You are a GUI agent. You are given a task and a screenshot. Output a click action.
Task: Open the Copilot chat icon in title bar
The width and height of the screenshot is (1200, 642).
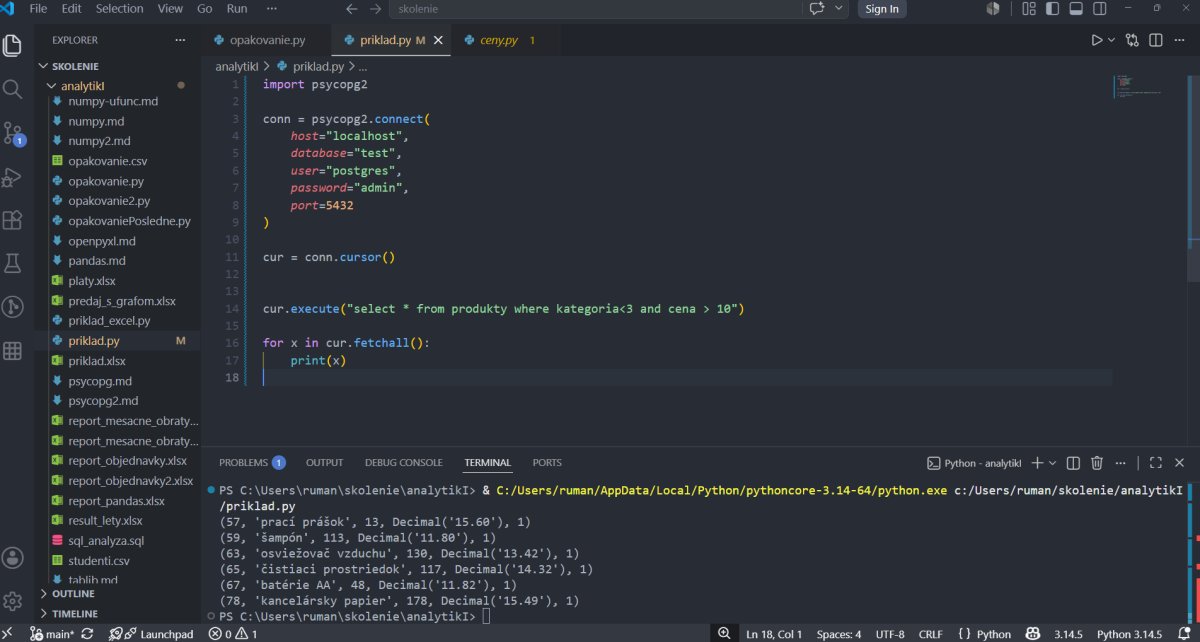tap(817, 9)
